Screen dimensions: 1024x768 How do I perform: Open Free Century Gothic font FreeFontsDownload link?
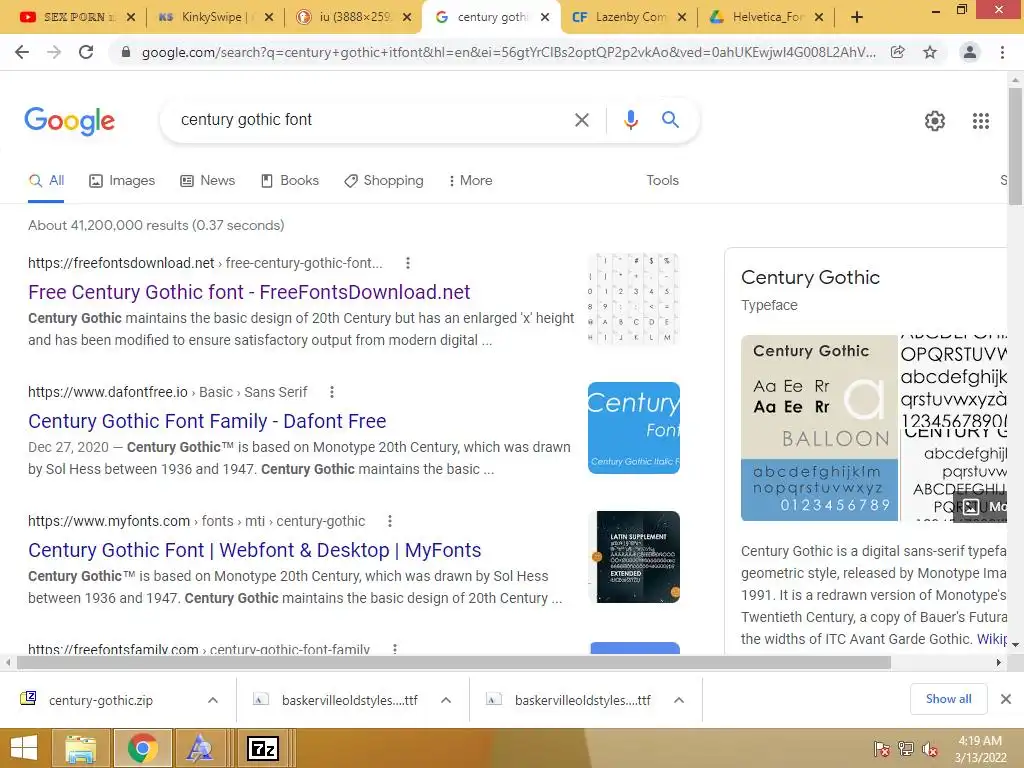249,293
